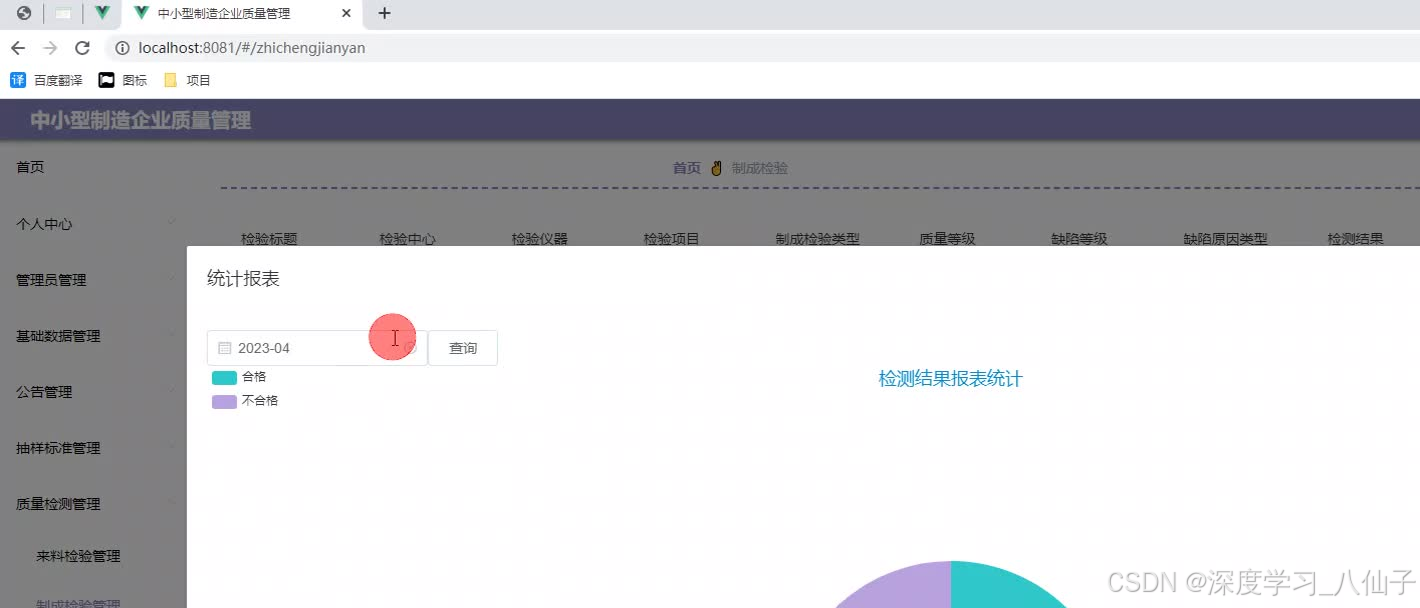Open the 首页 sidebar menu item
Screen dimensions: 1420x608
(29, 166)
